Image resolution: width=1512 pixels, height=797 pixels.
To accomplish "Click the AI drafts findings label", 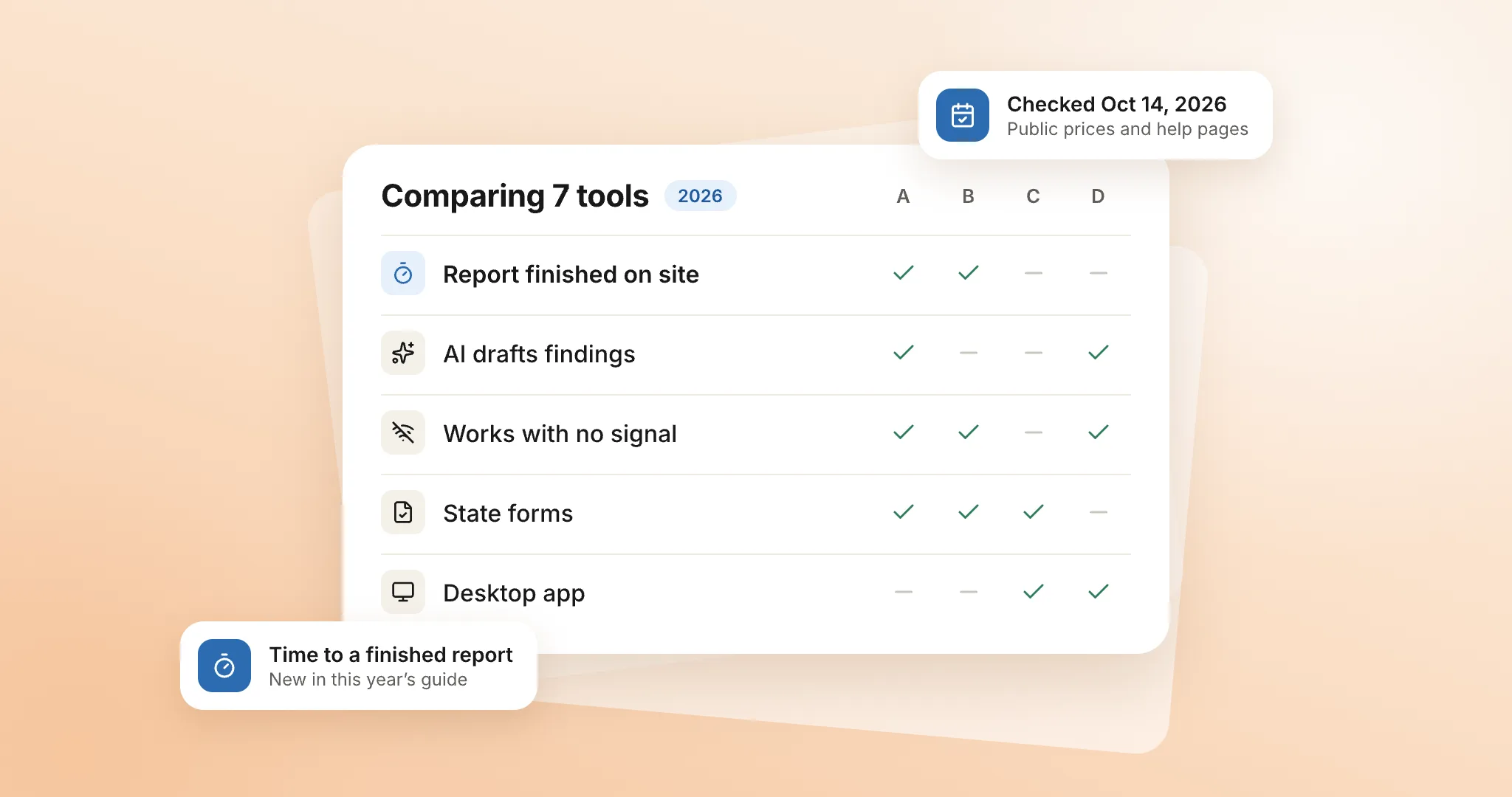I will click(539, 354).
